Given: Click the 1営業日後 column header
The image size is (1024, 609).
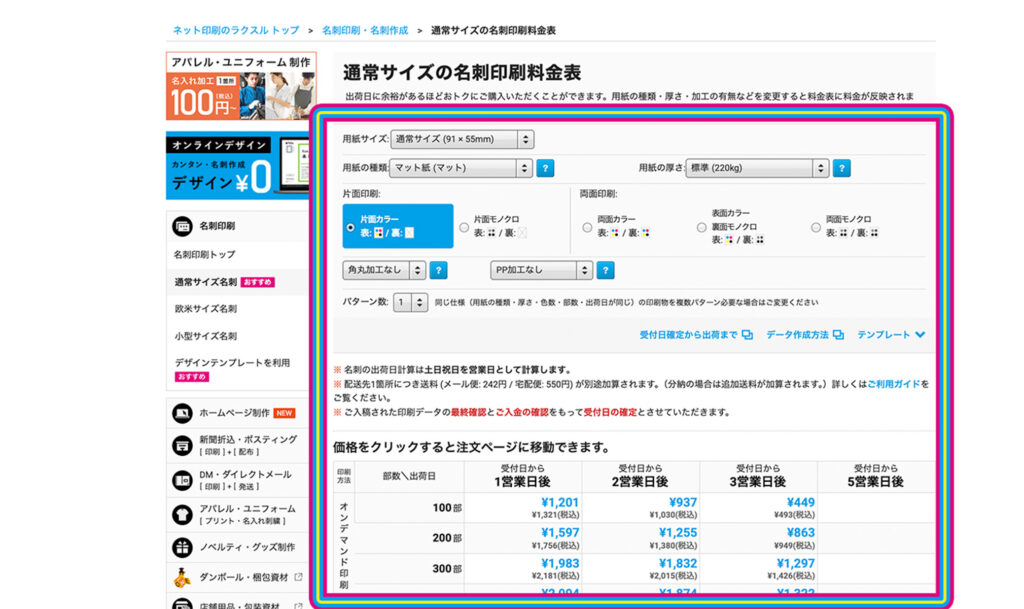Looking at the screenshot, I should 522,476.
